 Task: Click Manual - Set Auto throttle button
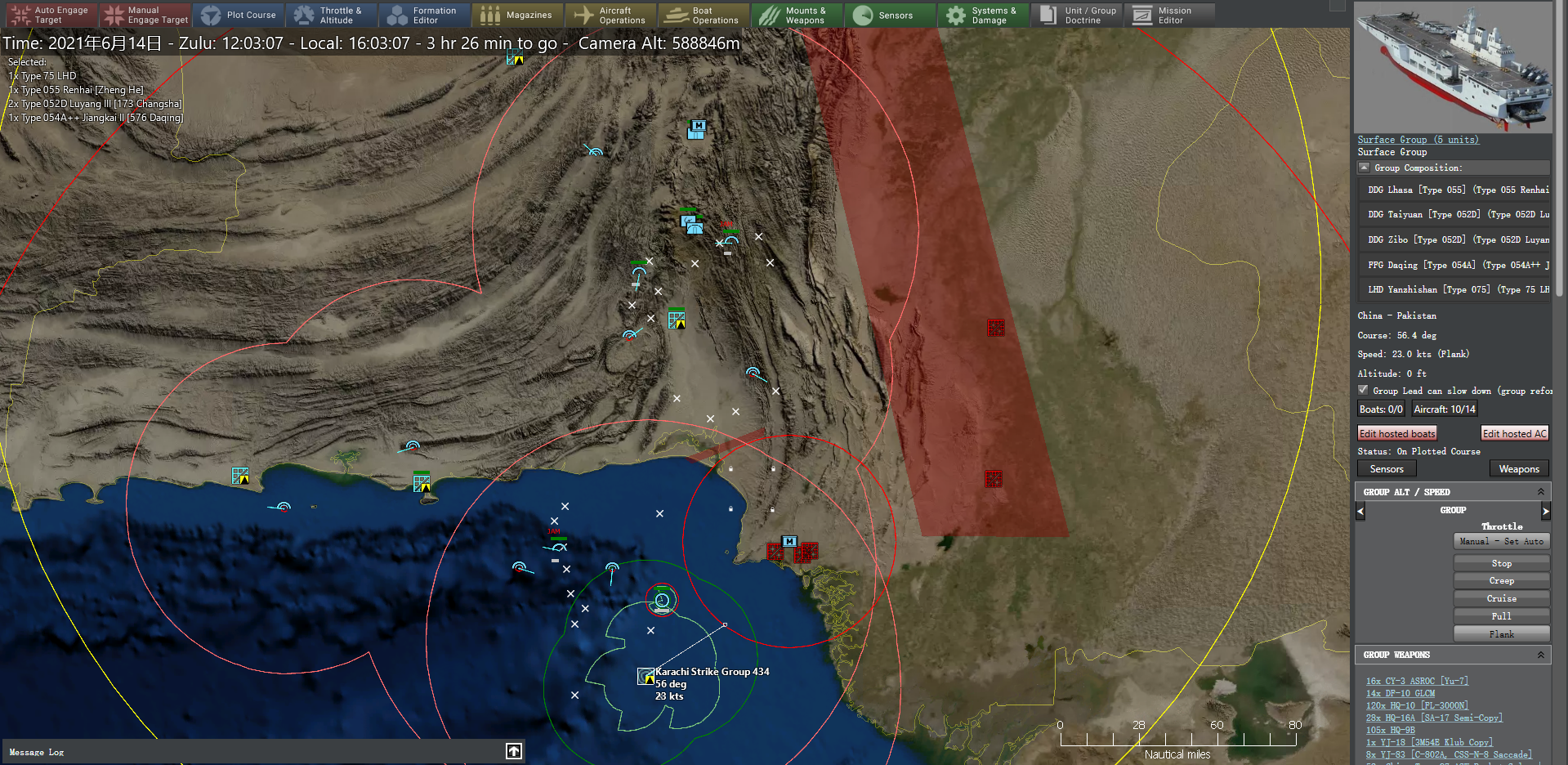click(x=1502, y=541)
